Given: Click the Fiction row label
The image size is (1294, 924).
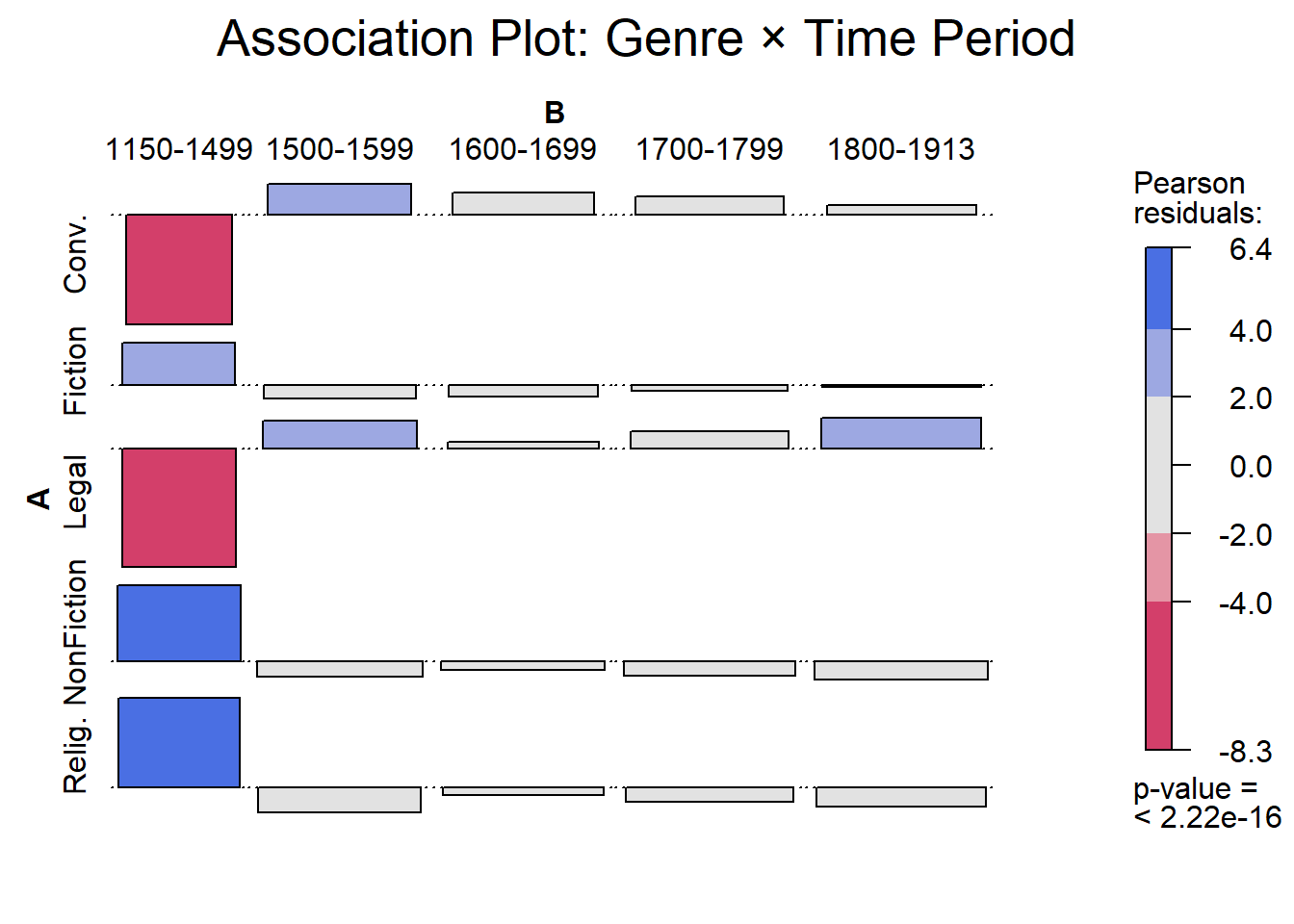Looking at the screenshot, I should pyautogui.click(x=75, y=371).
